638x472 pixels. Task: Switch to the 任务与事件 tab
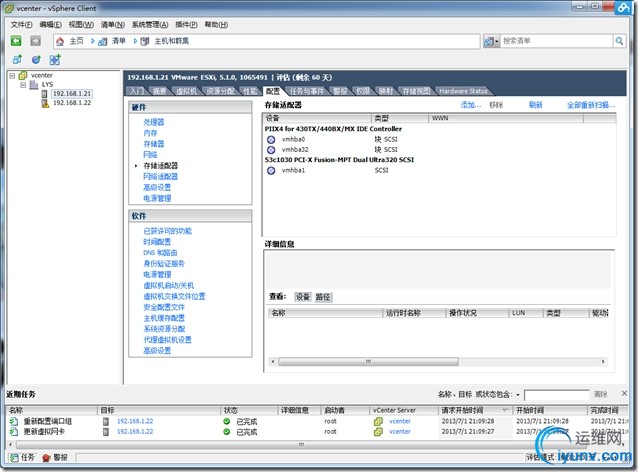pyautogui.click(x=307, y=91)
